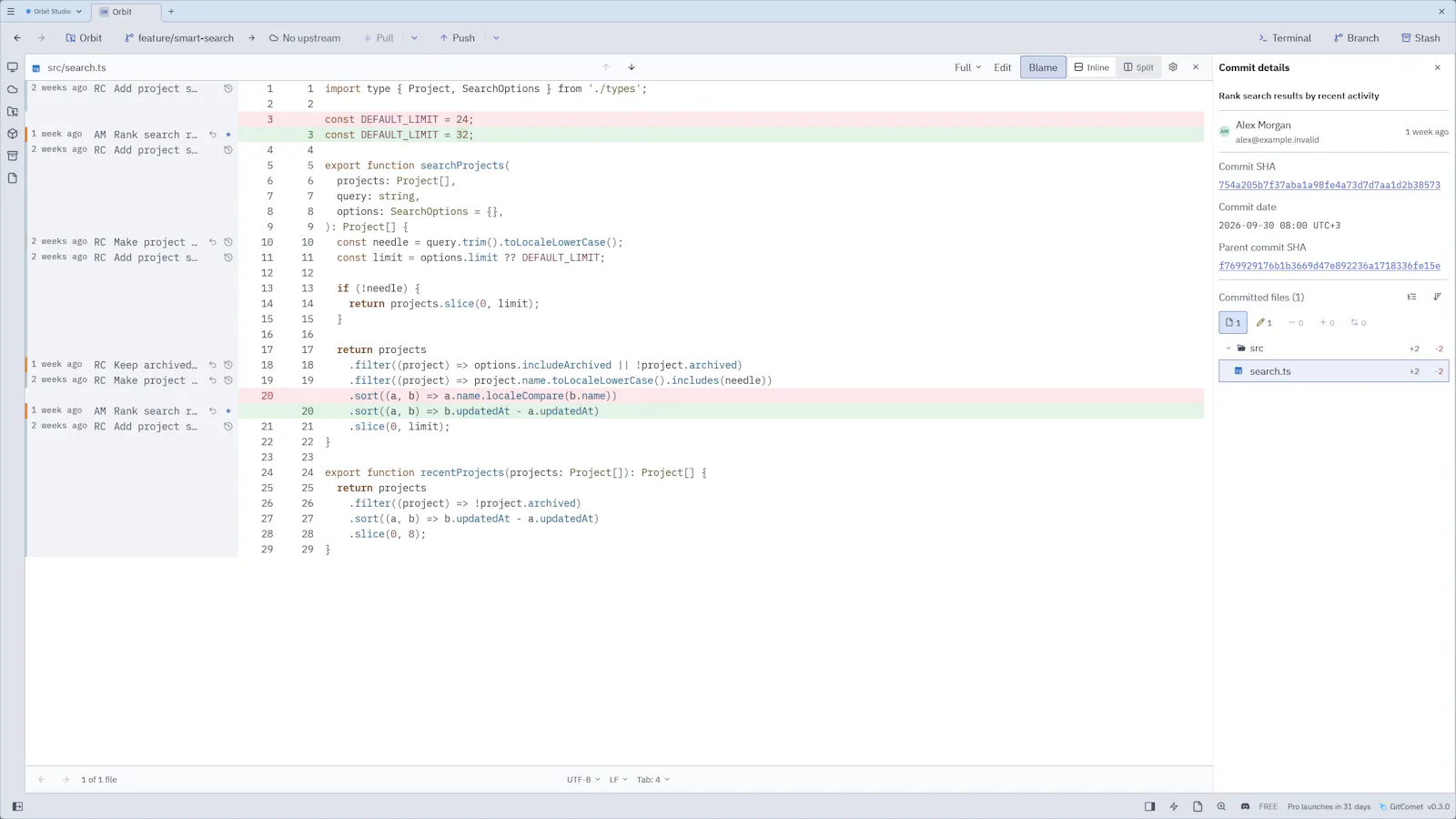Click the No upstream indicator

pyautogui.click(x=305, y=38)
